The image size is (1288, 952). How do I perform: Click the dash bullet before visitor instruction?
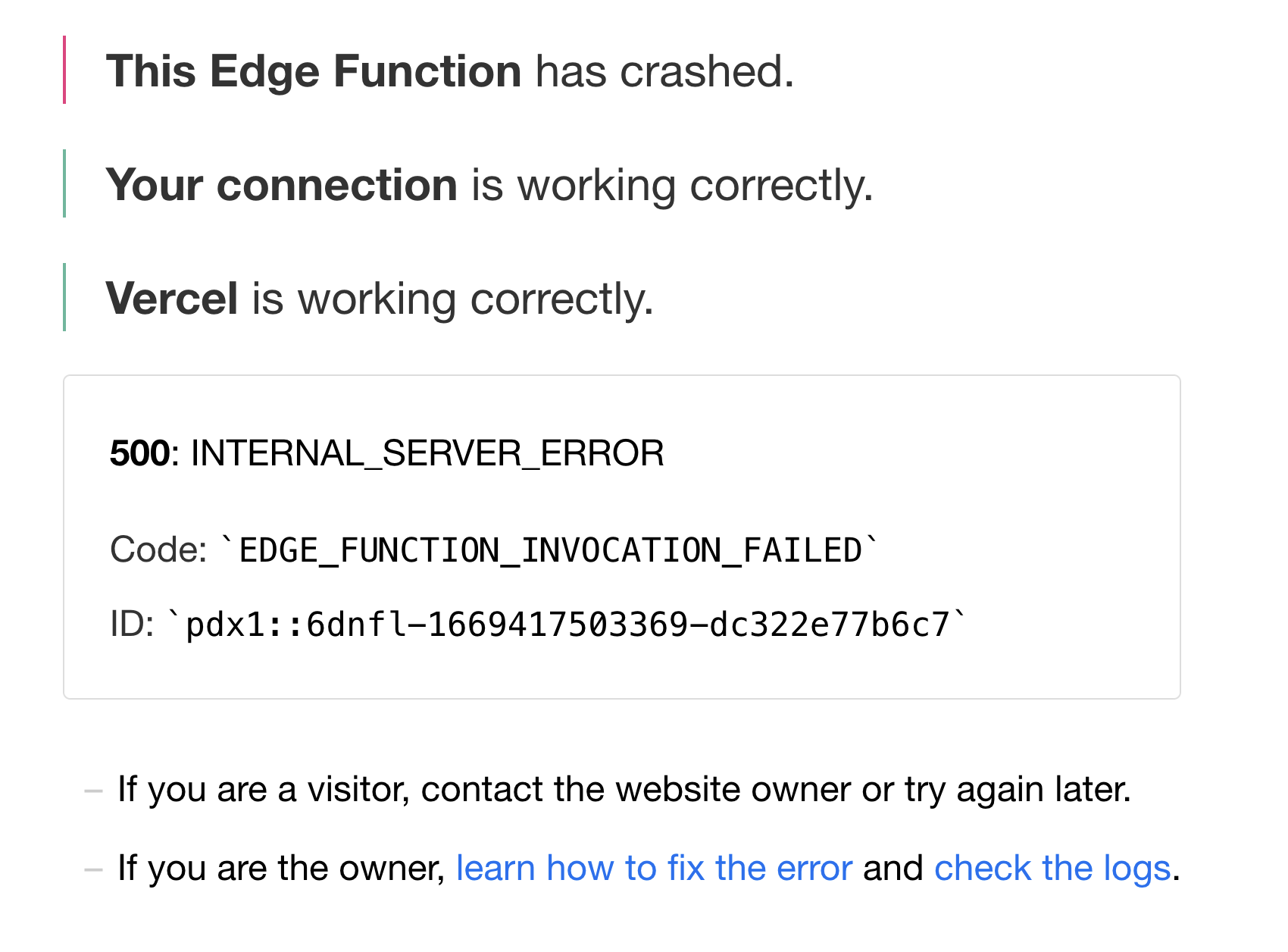[x=94, y=791]
